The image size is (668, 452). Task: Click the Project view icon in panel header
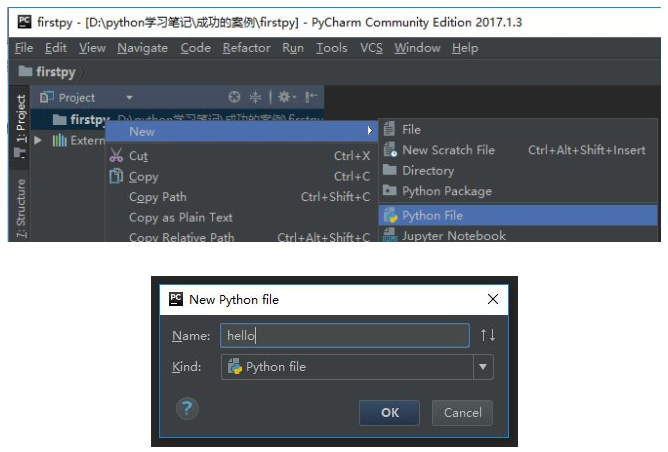(x=46, y=97)
